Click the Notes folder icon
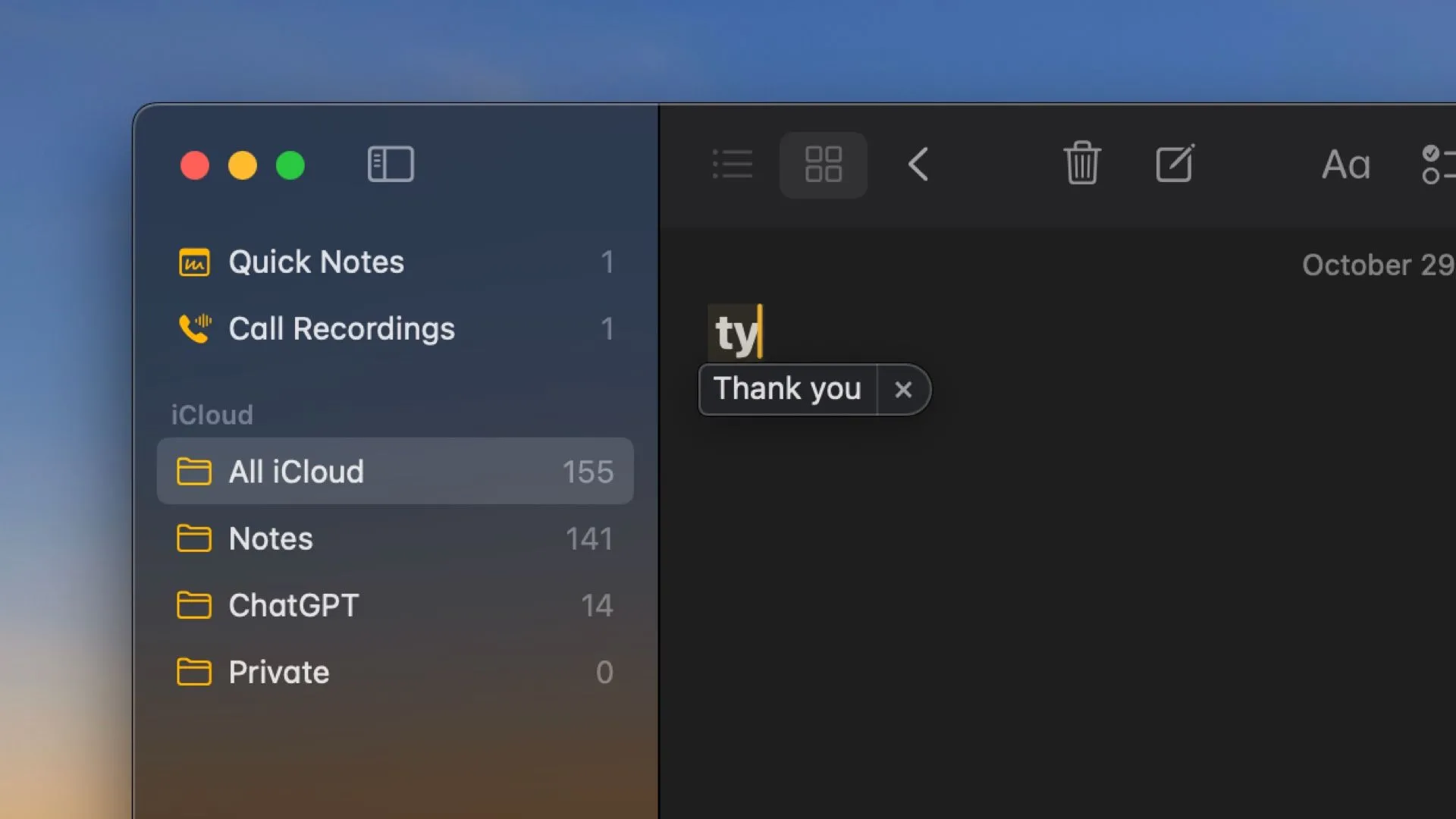Viewport: 1456px width, 819px height. click(x=194, y=538)
